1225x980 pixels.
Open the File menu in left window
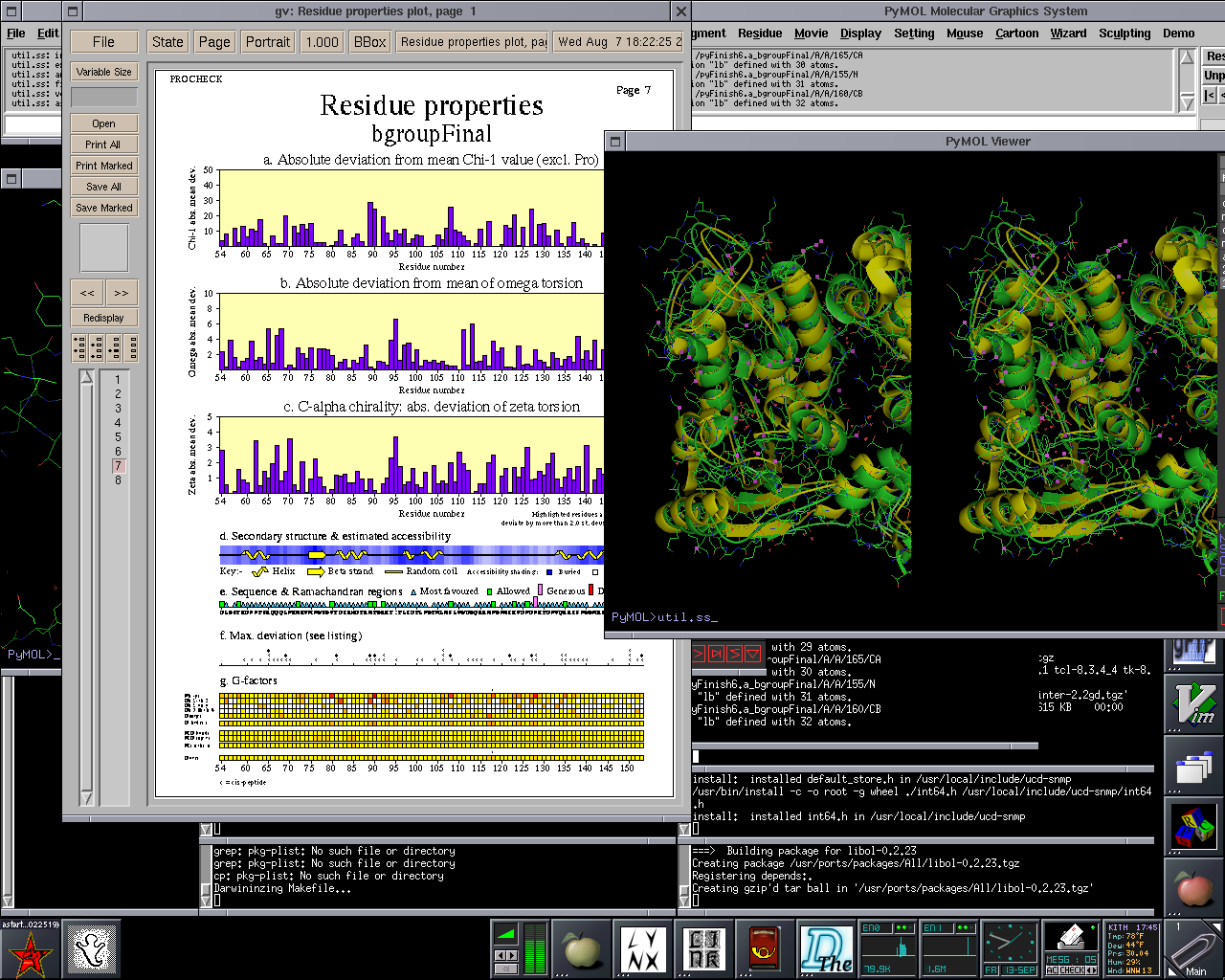(x=16, y=33)
